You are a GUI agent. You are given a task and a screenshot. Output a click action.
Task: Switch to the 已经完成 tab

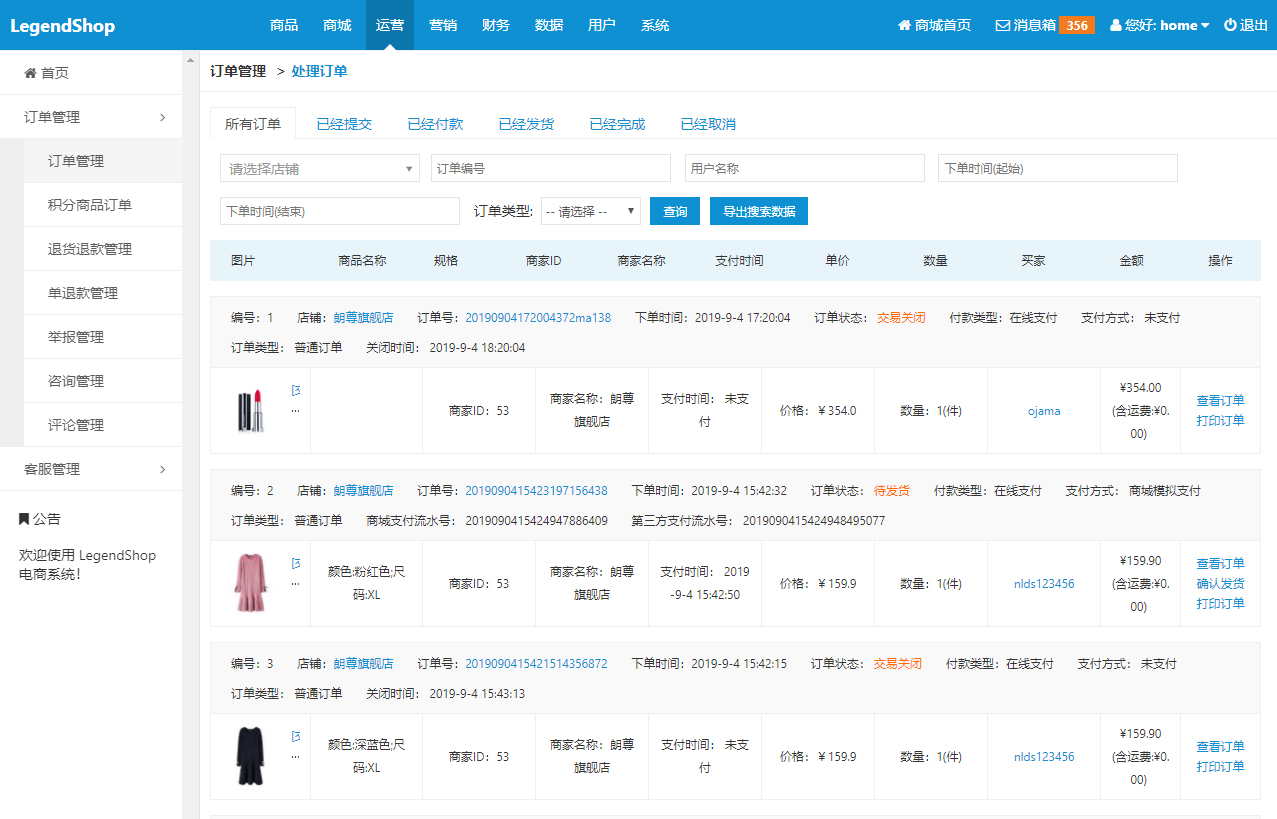[x=617, y=124]
